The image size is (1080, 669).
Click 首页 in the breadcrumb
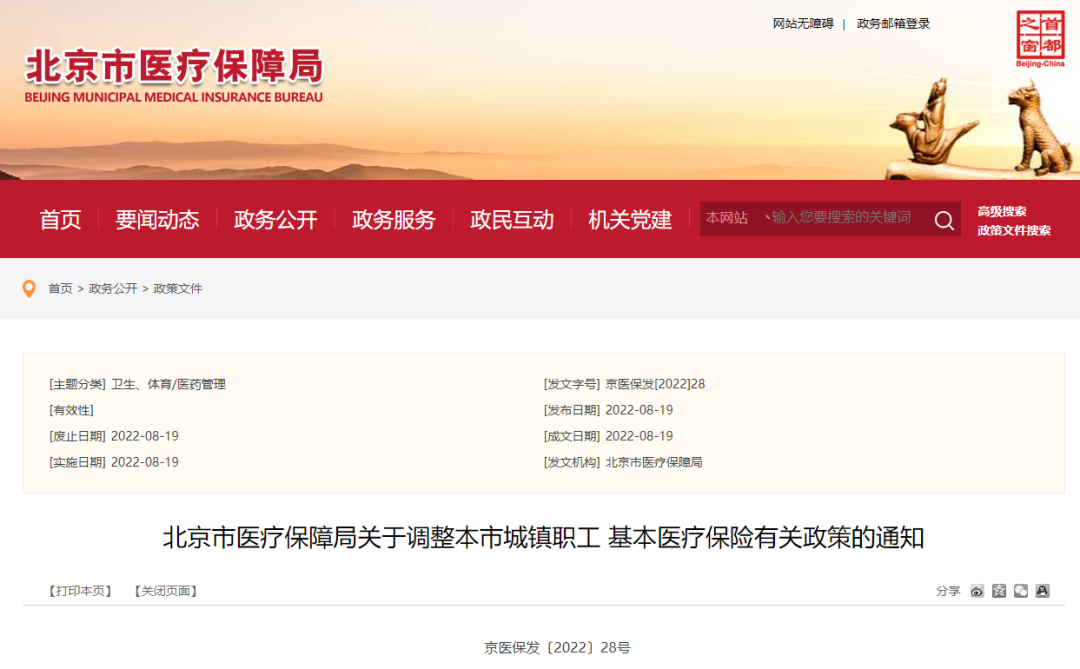click(60, 289)
